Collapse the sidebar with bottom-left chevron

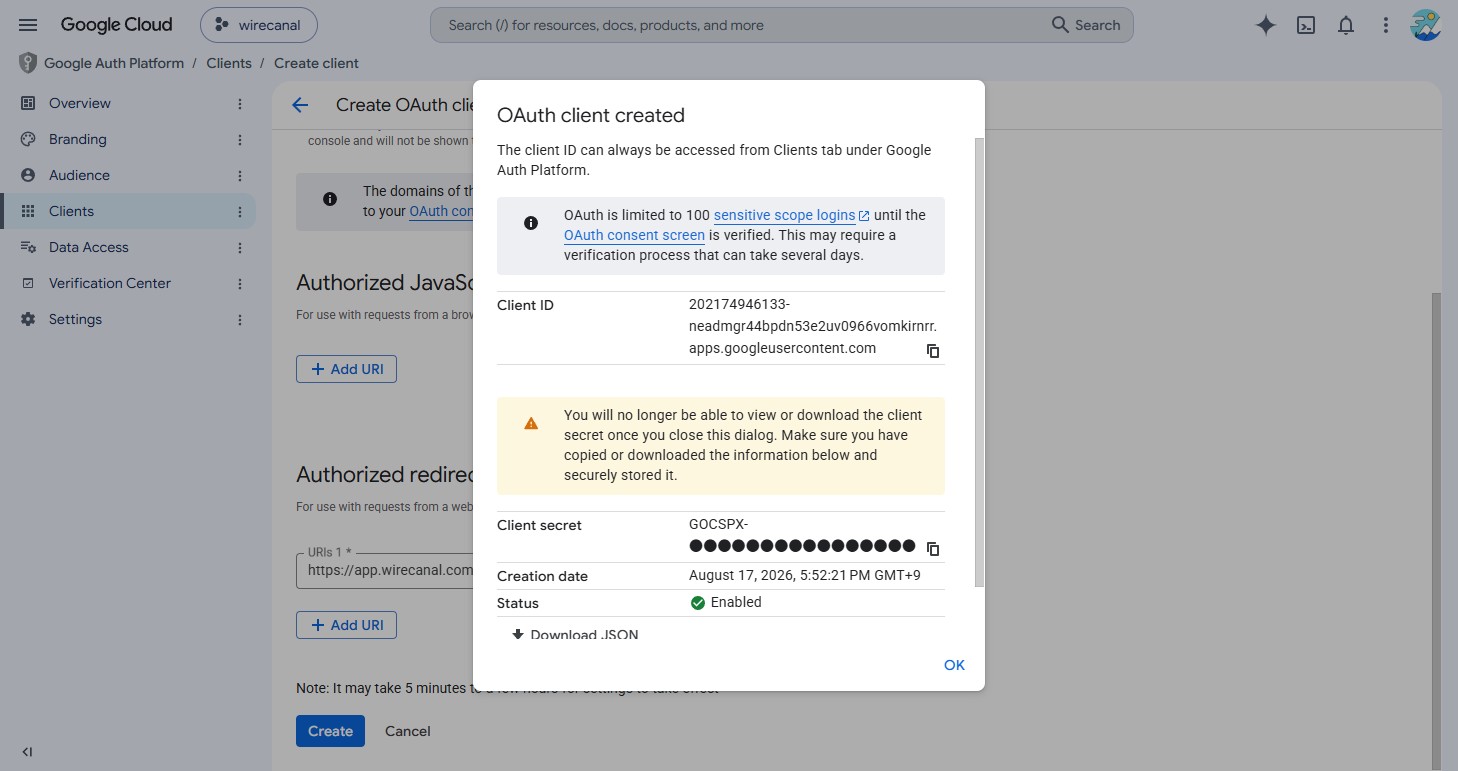[27, 752]
